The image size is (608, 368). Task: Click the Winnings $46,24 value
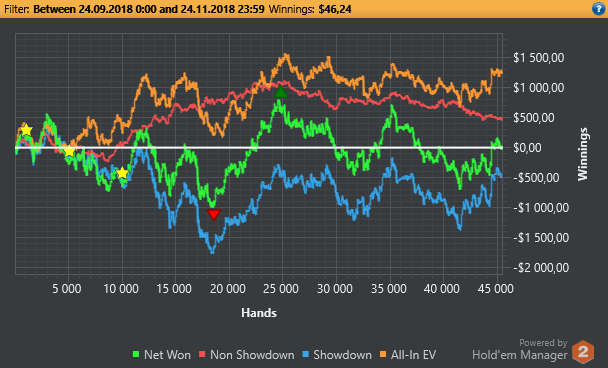coord(335,9)
